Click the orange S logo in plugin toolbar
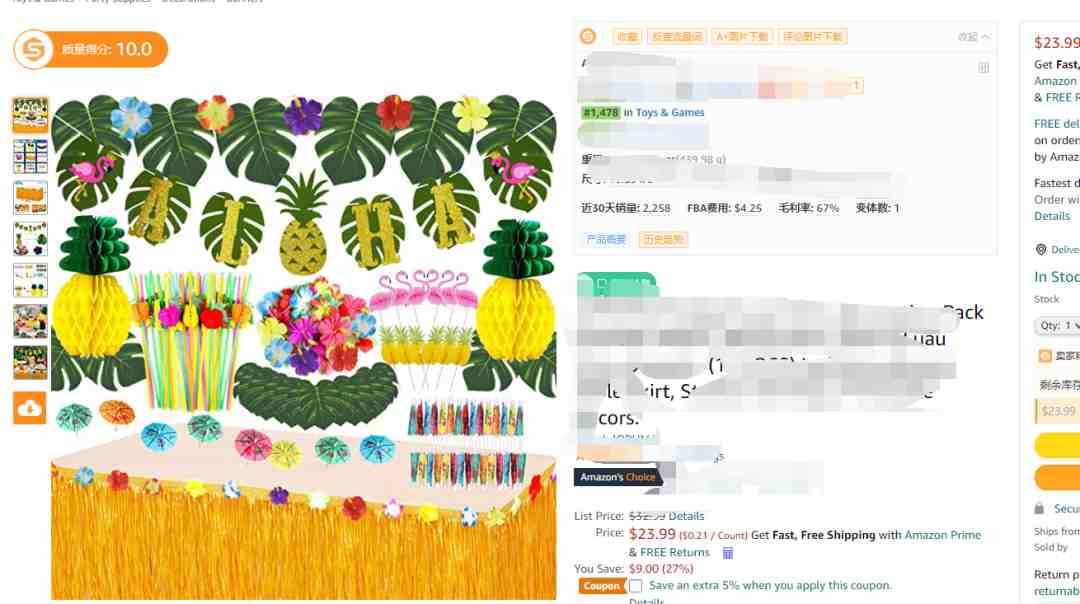1080x604 pixels. tap(588, 37)
